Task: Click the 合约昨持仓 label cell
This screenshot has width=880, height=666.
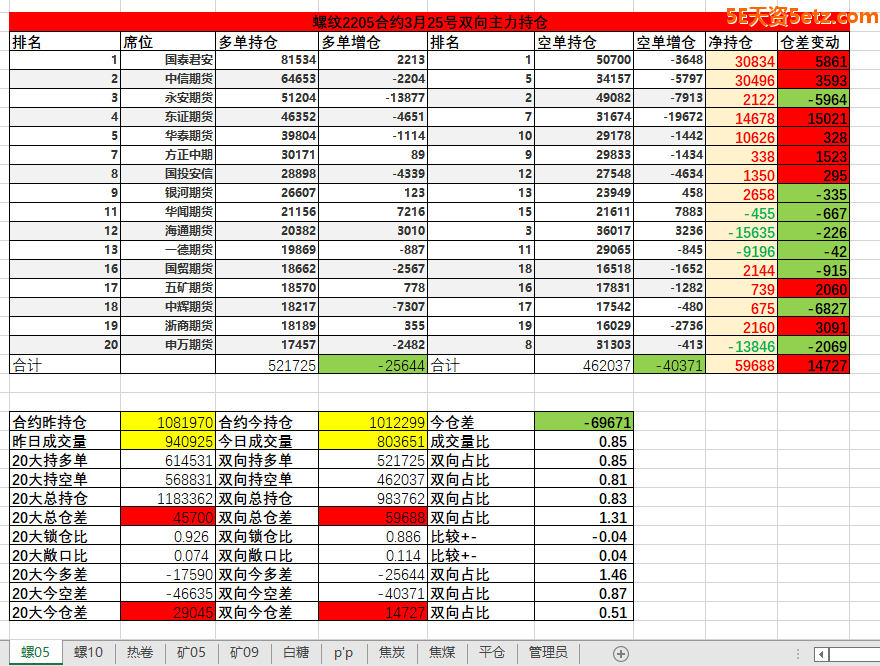Action: click(65, 421)
